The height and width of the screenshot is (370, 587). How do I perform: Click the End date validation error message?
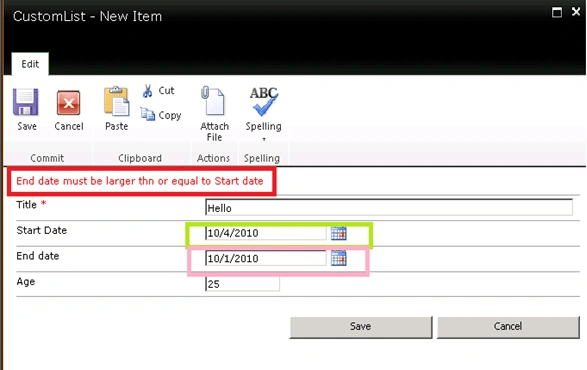140,181
